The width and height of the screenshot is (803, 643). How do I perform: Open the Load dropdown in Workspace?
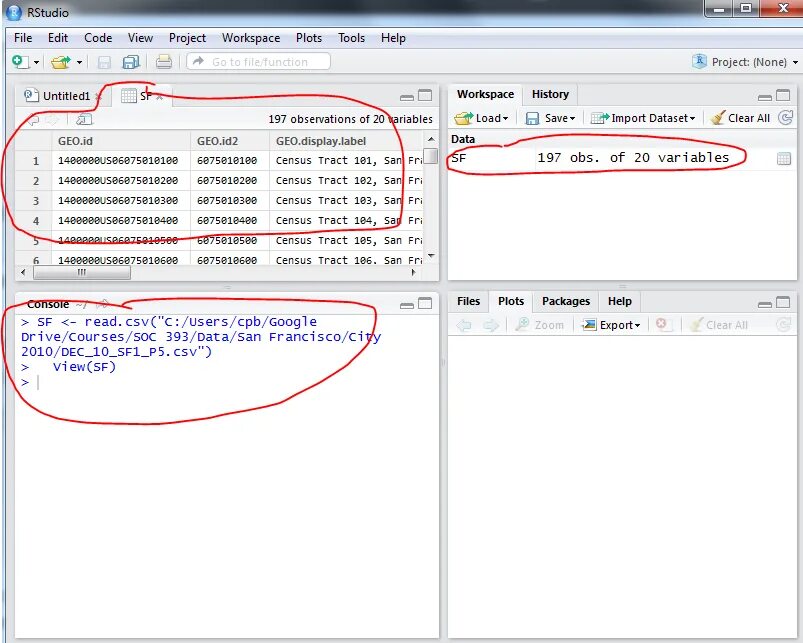[481, 118]
